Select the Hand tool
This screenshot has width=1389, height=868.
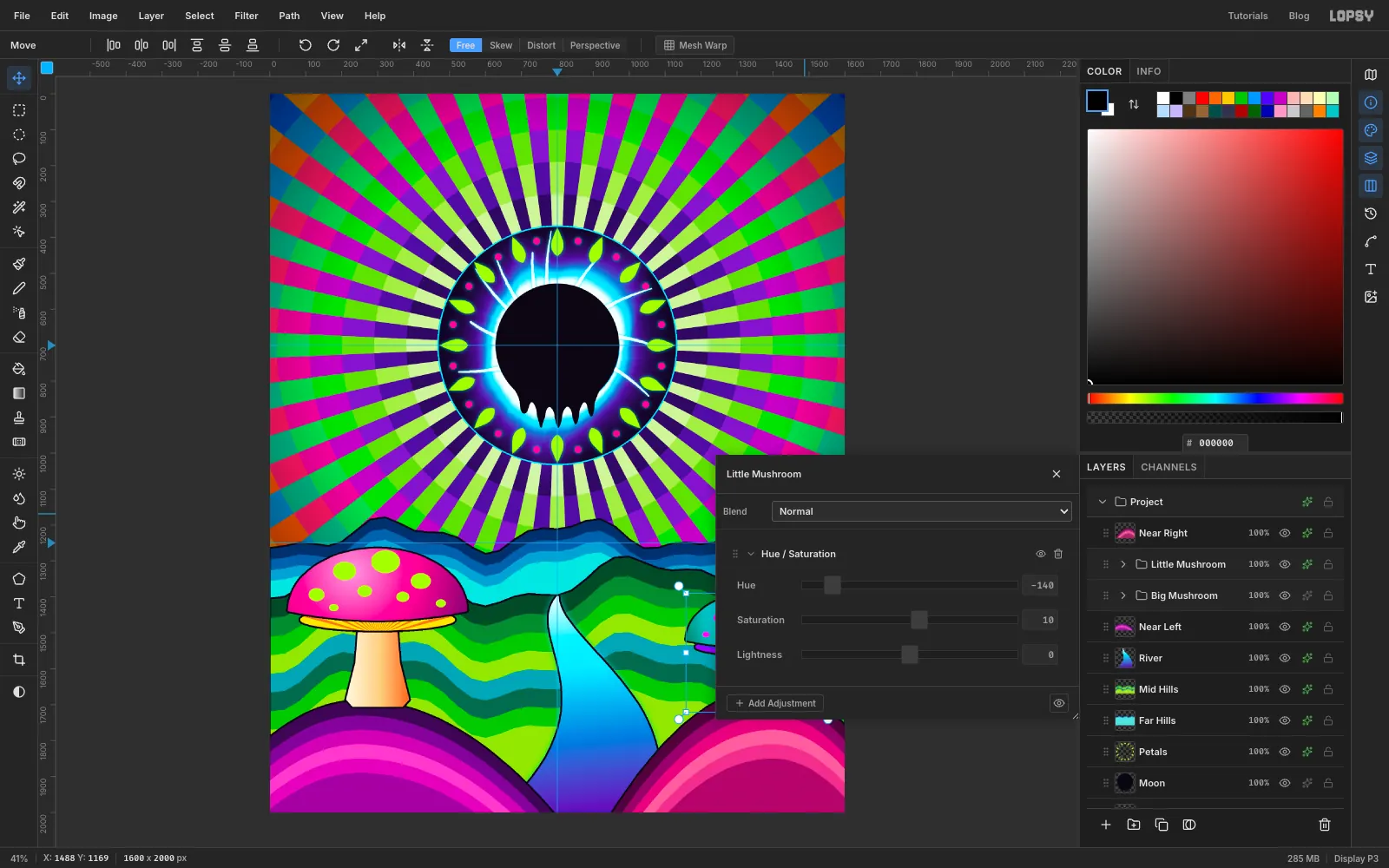click(19, 523)
